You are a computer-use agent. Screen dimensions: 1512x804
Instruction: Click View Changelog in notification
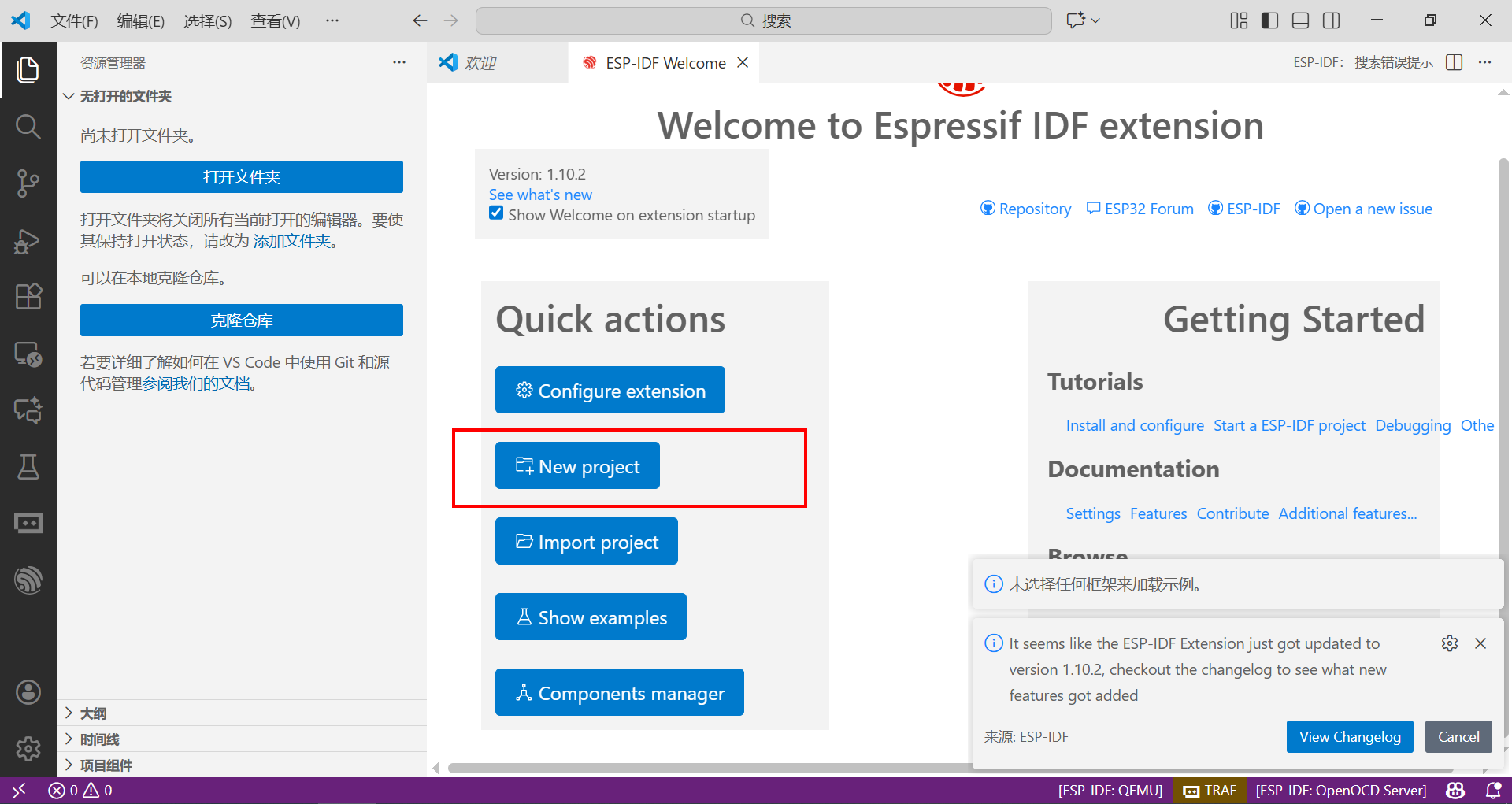click(x=1350, y=736)
